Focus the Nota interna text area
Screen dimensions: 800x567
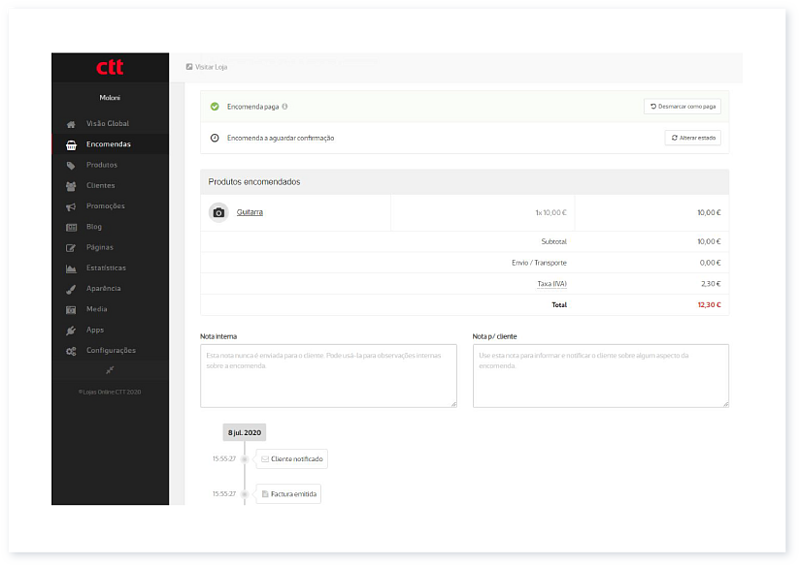point(329,376)
